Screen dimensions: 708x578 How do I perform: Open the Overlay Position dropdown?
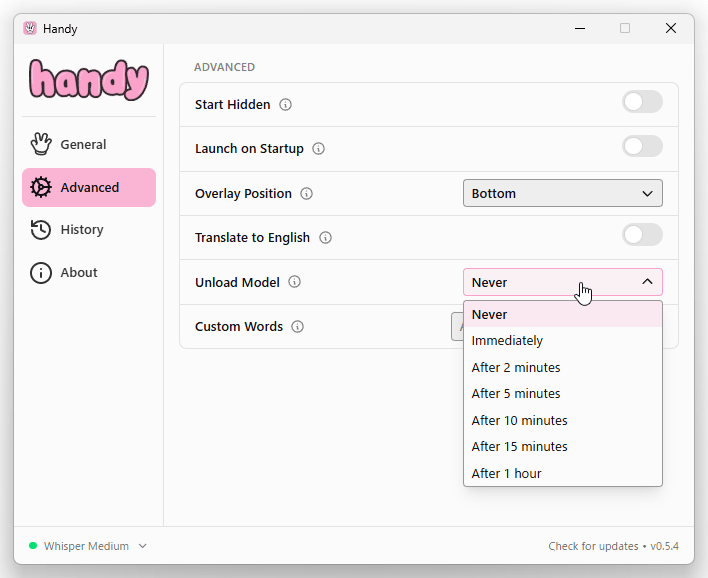click(562, 193)
